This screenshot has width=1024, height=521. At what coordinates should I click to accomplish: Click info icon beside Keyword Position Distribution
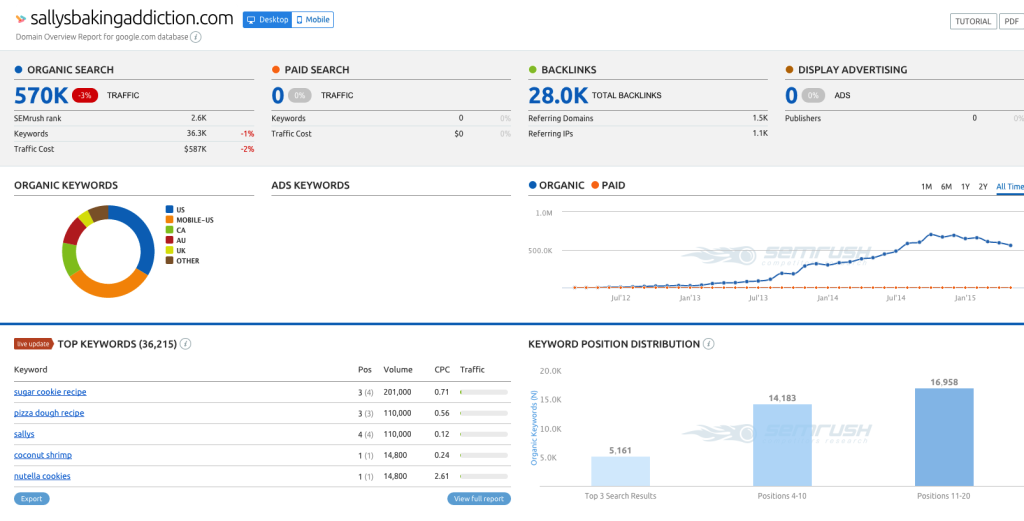(x=709, y=343)
